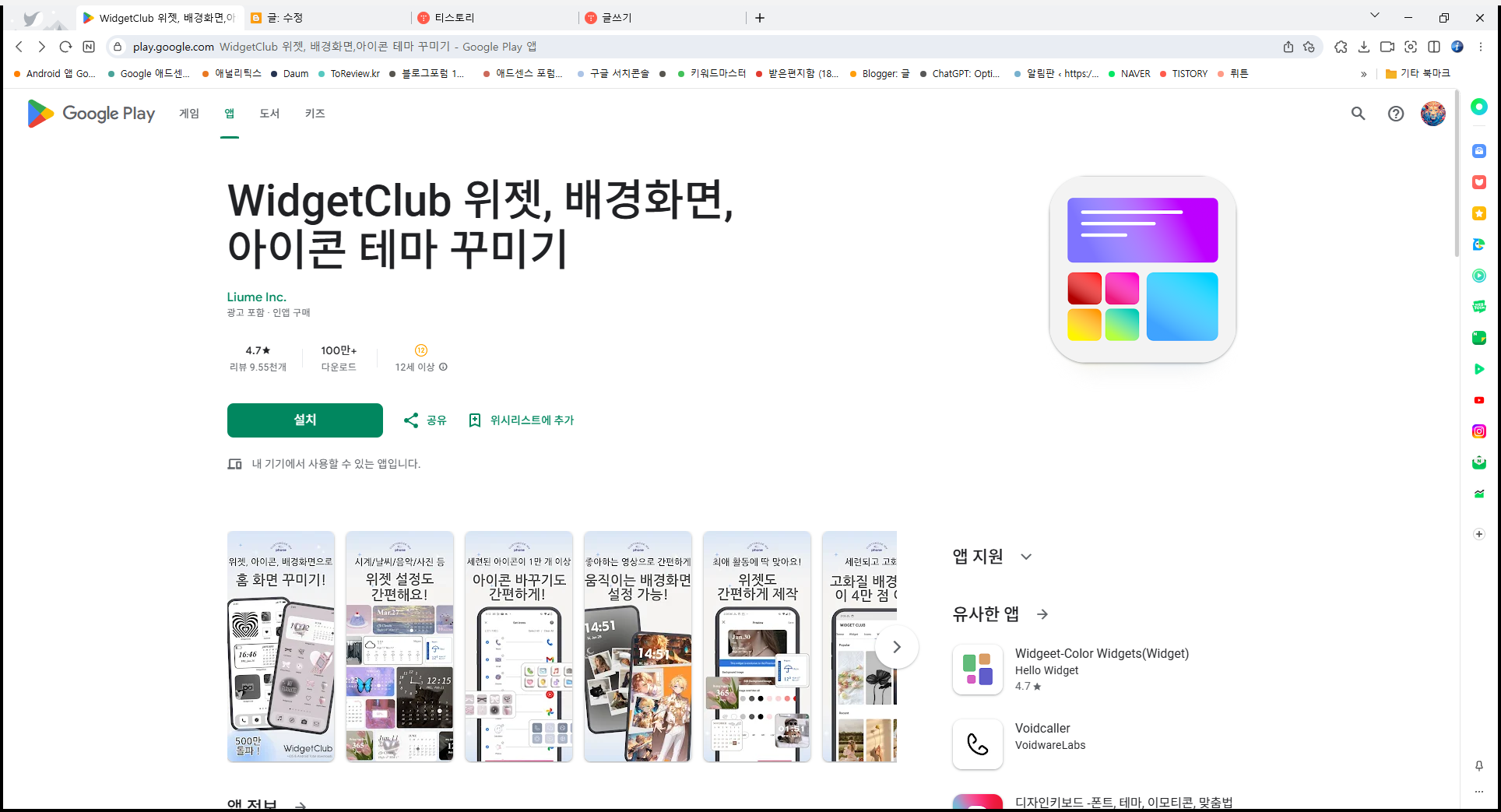Launch the screen capture tool in the toolbar
Screen dimensions: 1501x812
(x=1411, y=47)
